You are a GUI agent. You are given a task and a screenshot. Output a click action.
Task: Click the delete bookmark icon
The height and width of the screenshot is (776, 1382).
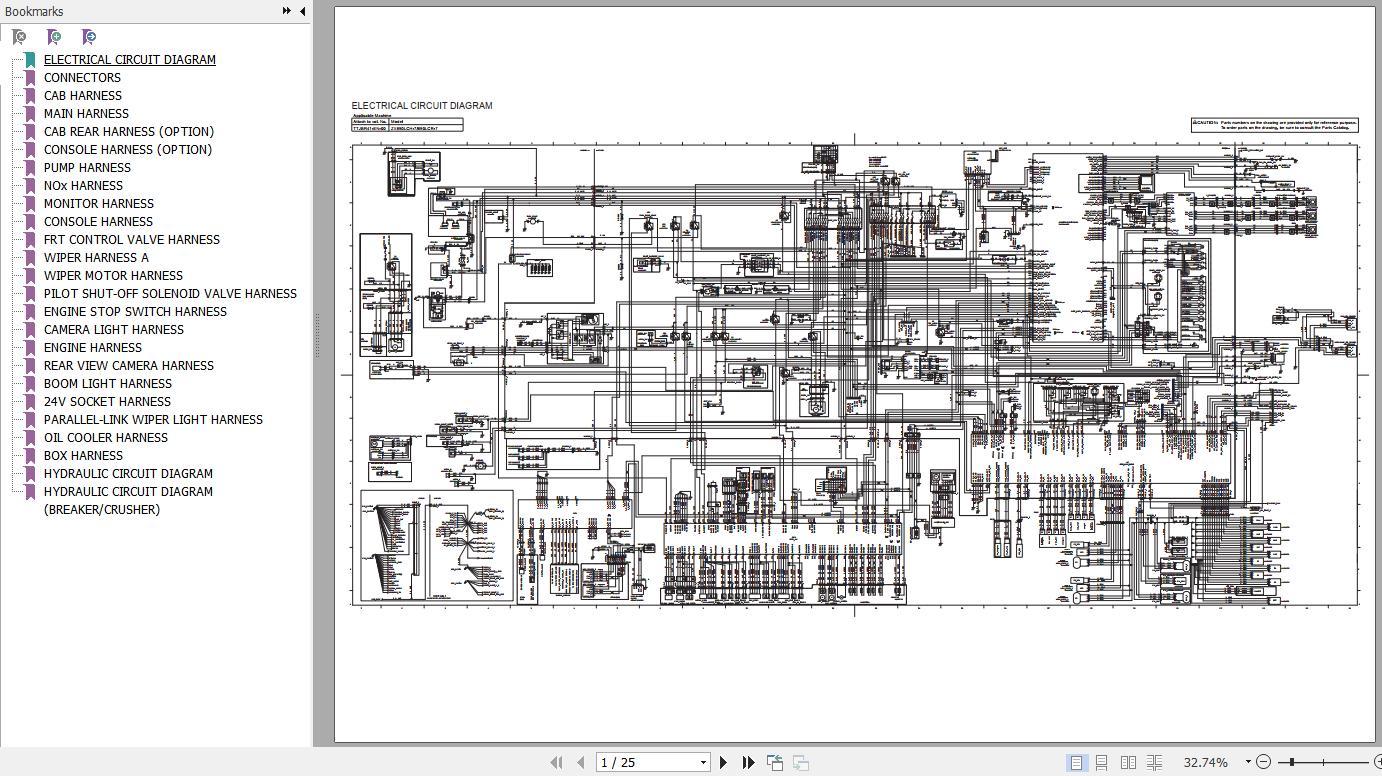[19, 37]
